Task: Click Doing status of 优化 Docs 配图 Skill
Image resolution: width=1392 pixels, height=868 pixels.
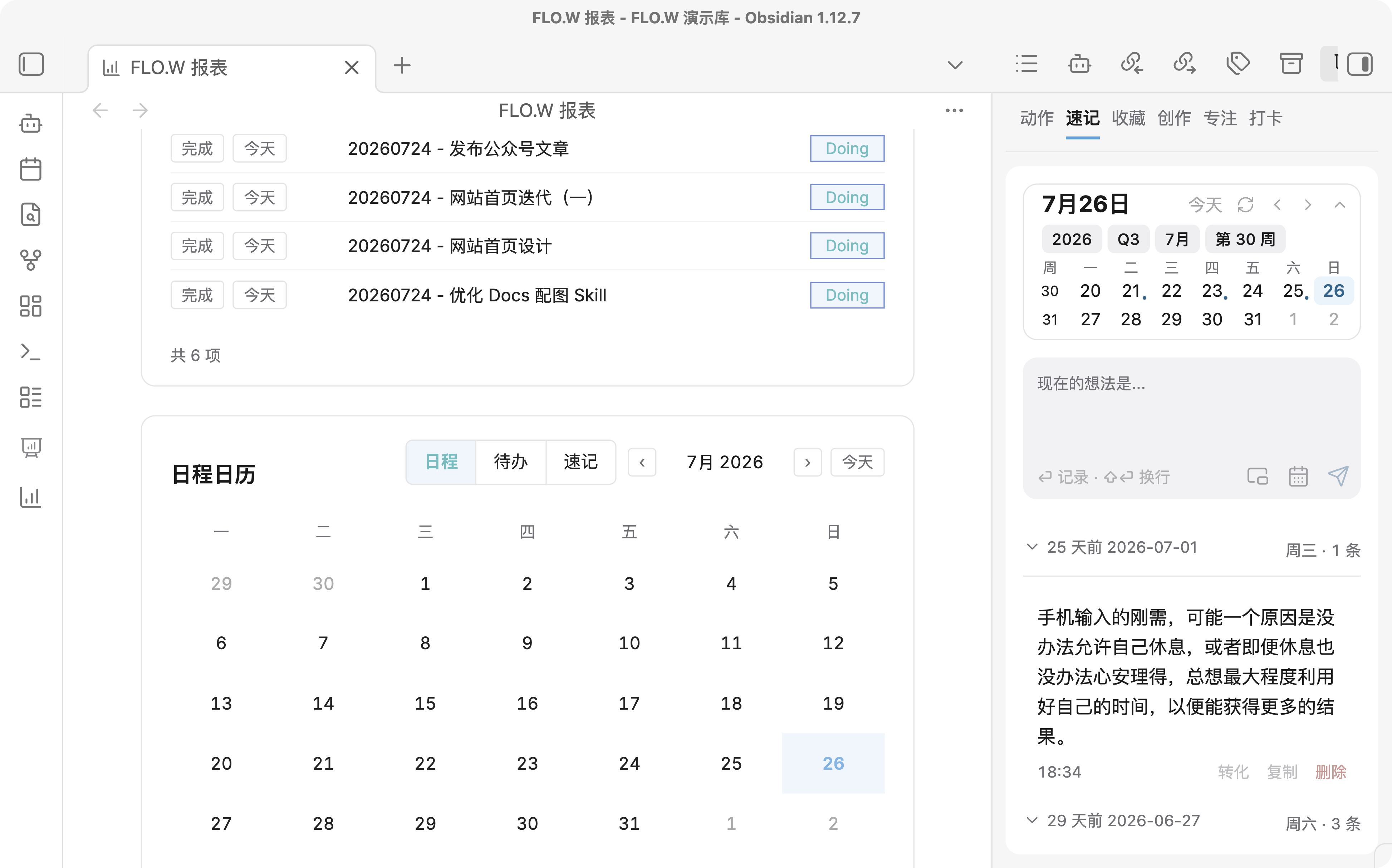Action: [847, 295]
